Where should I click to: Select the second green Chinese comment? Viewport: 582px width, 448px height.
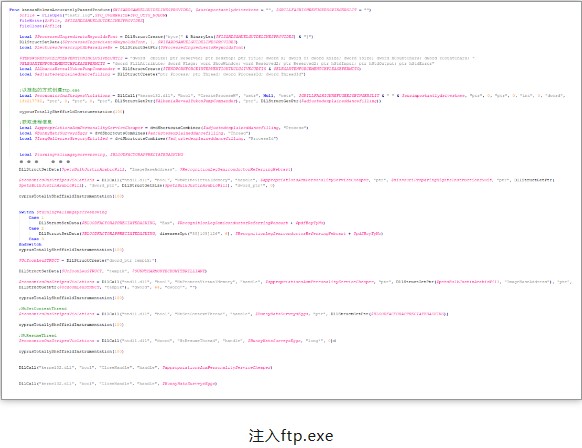pos(36,122)
